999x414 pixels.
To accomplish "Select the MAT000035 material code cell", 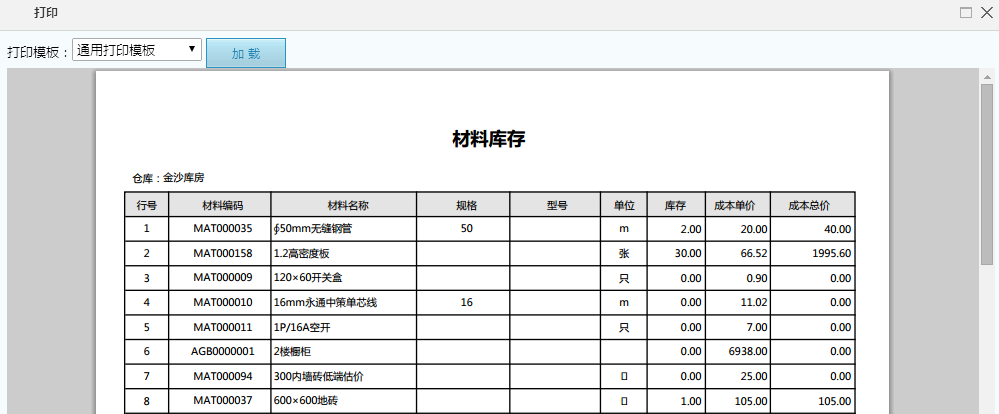I will [221, 229].
